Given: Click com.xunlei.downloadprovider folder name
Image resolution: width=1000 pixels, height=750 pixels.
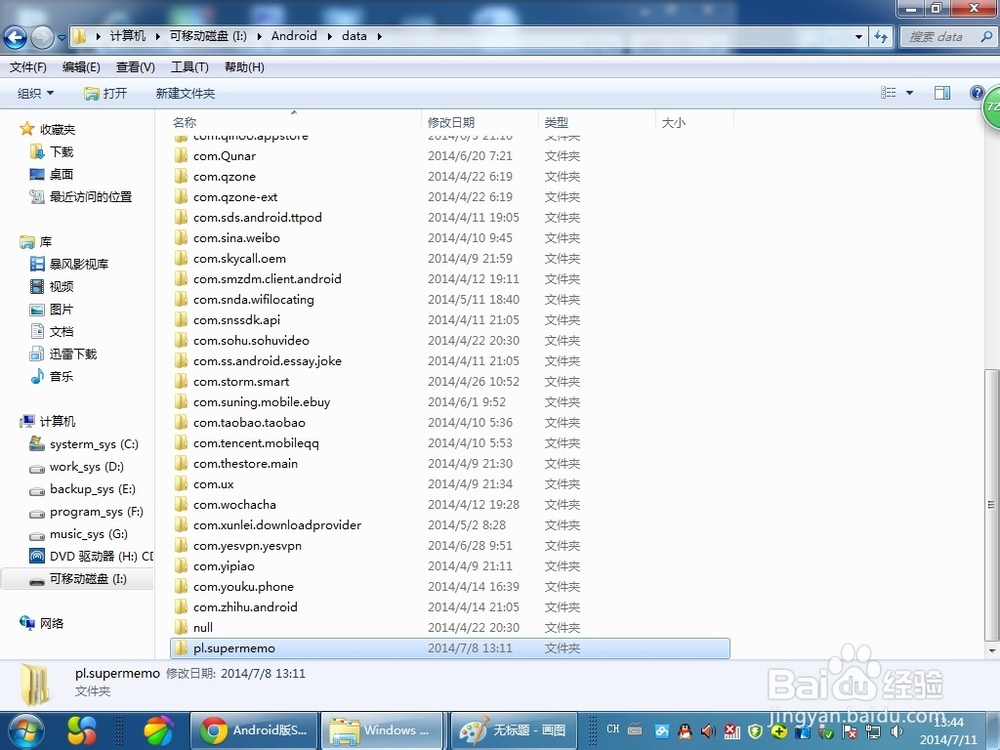Looking at the screenshot, I should pyautogui.click(x=277, y=525).
